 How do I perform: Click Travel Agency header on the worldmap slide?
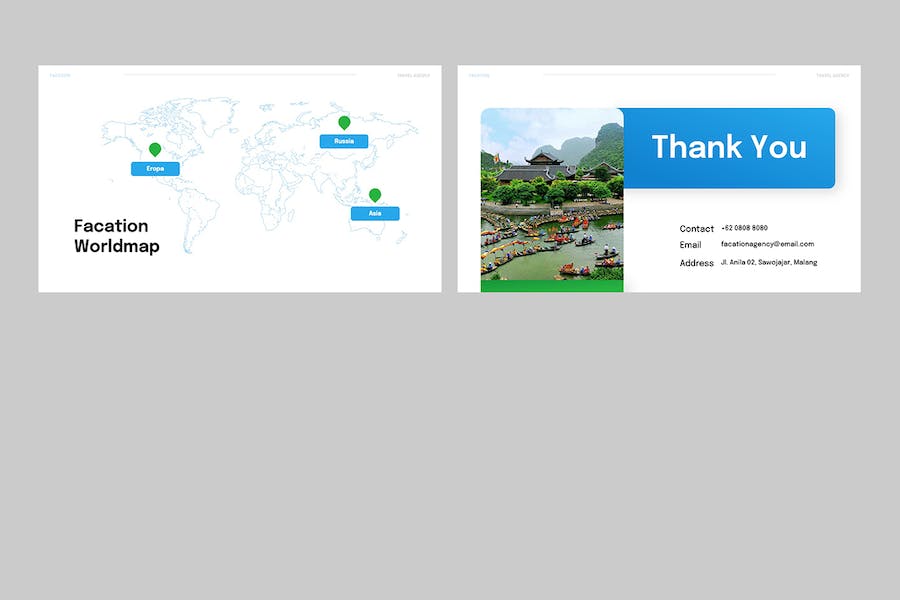(x=413, y=75)
